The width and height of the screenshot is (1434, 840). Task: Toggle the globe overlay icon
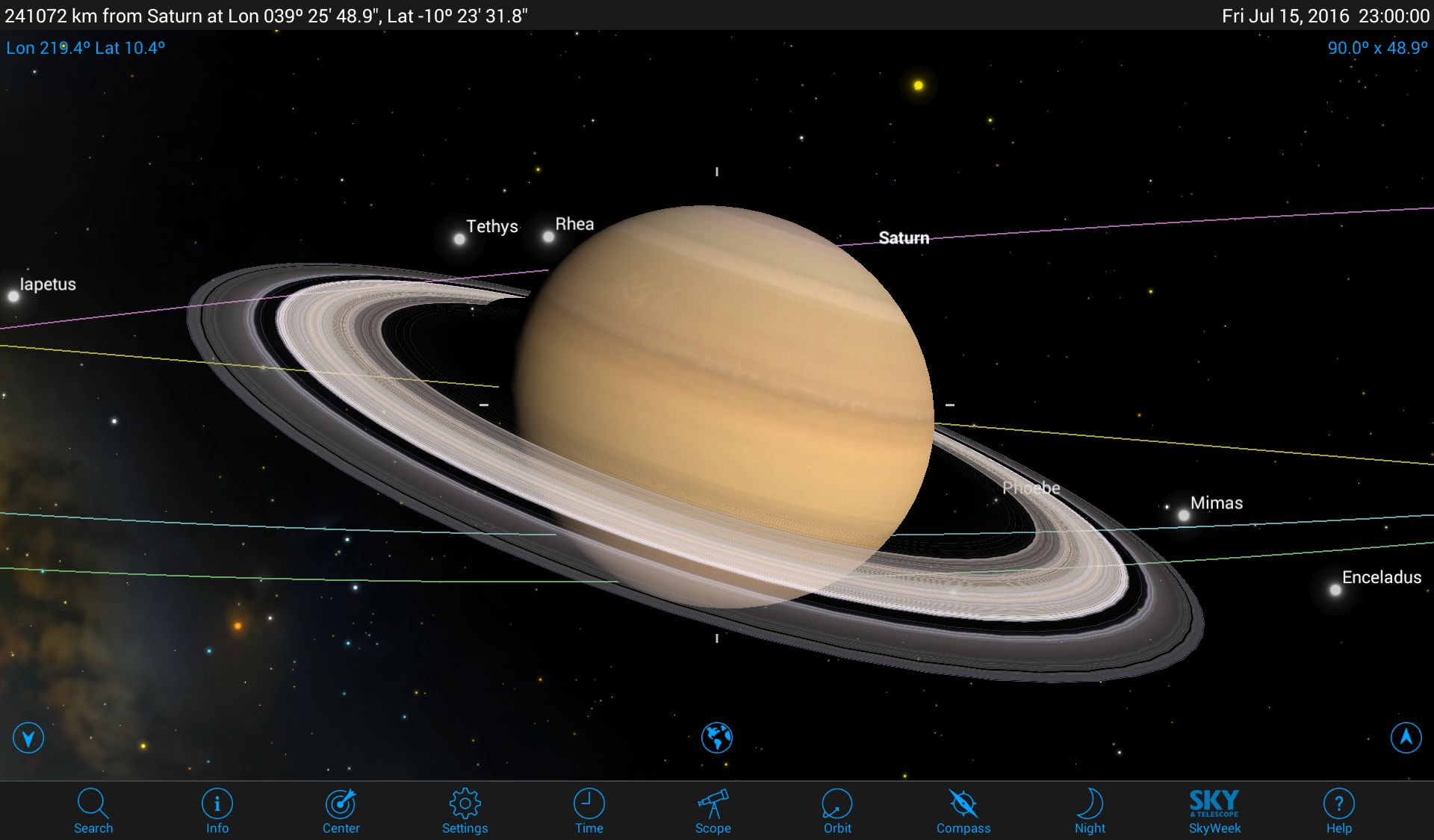coord(717,738)
